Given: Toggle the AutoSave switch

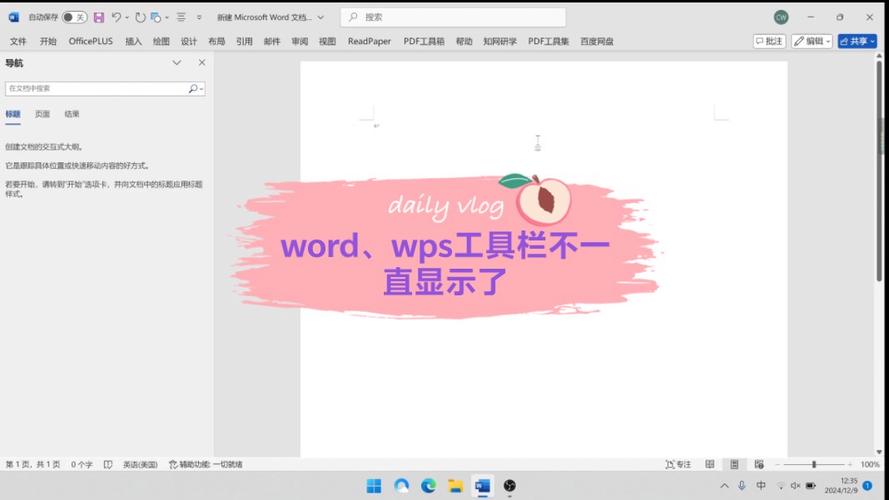Looking at the screenshot, I should [x=74, y=18].
